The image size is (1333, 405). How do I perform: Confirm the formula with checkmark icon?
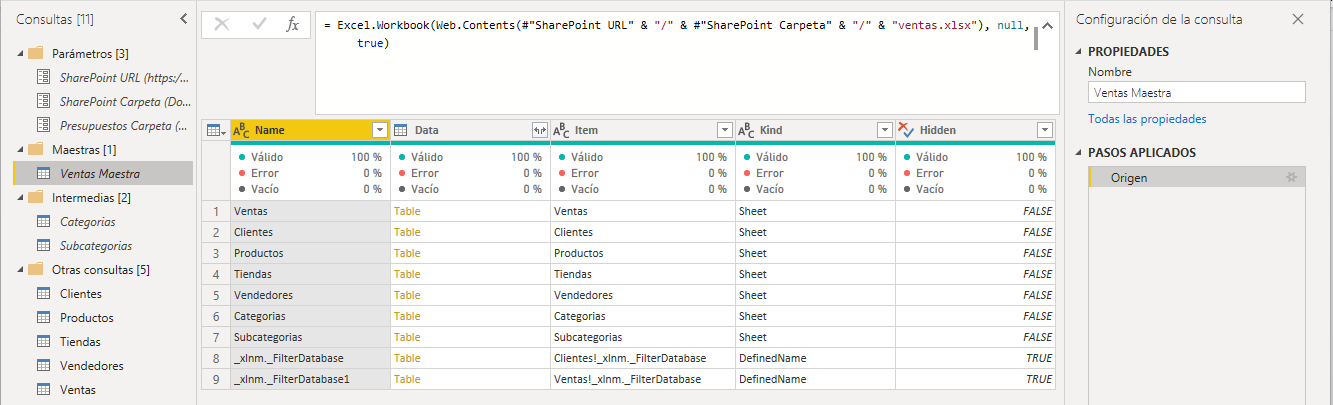coord(258,25)
